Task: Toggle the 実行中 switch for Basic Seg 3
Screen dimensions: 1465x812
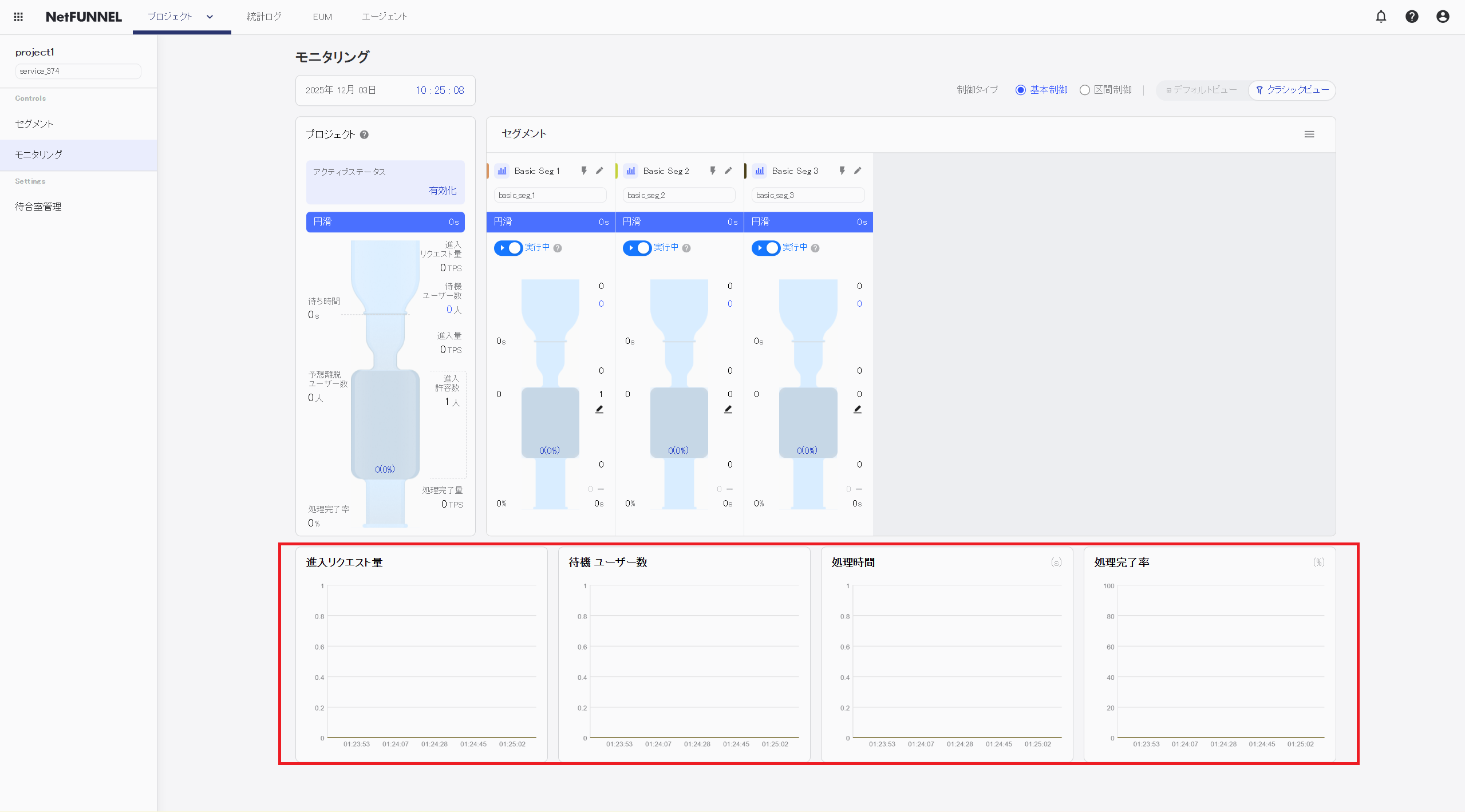Action: [766, 248]
